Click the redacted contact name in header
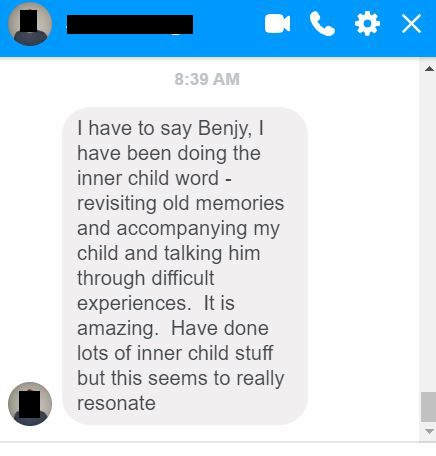The image size is (436, 456). pyautogui.click(x=130, y=24)
